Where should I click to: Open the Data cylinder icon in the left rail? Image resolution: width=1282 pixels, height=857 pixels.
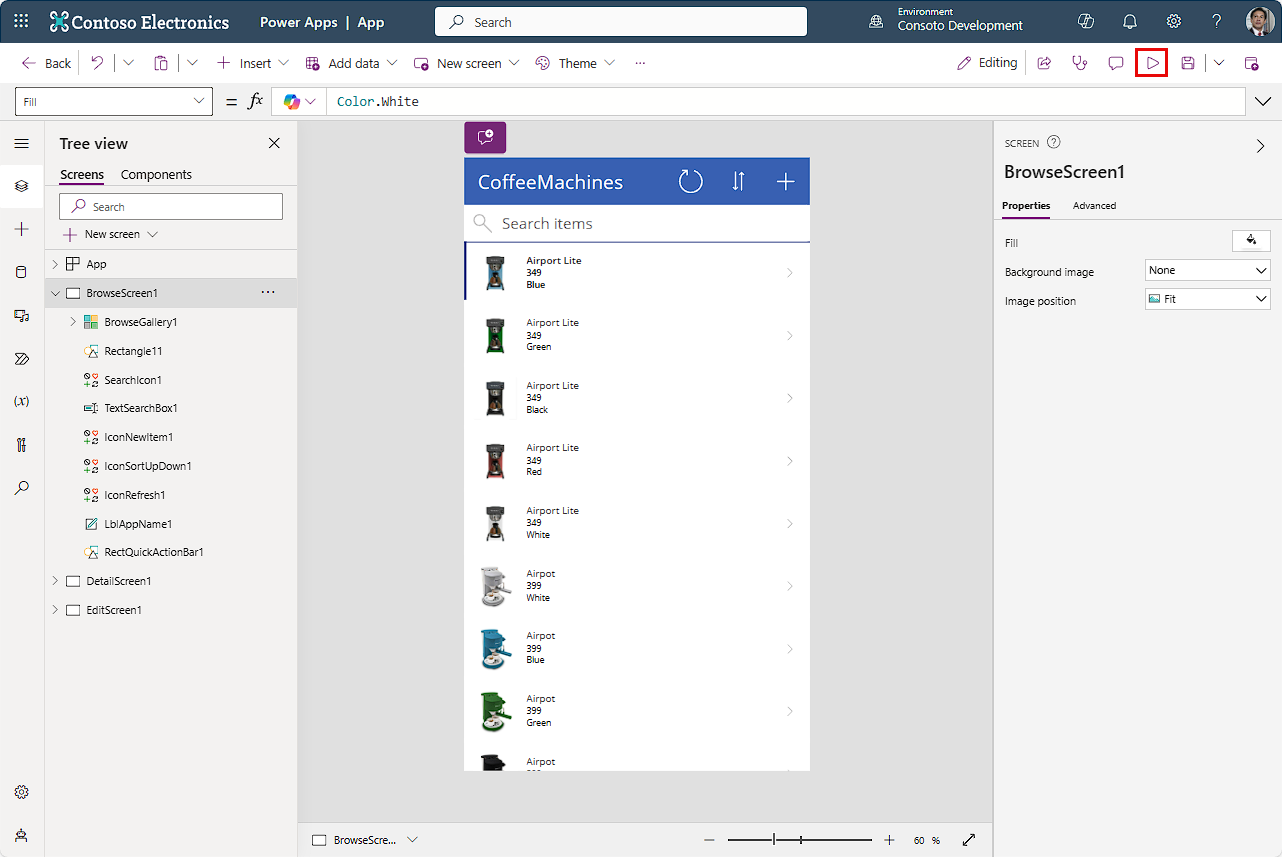coord(22,272)
